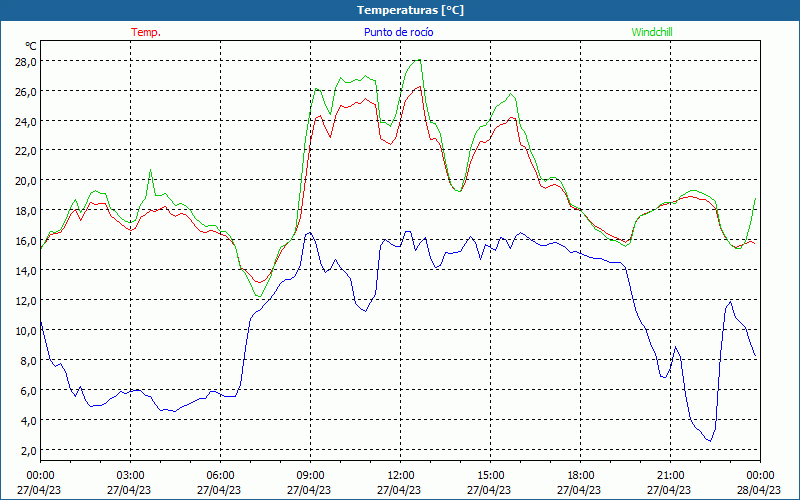Click the 06:00 time axis label
Image resolution: width=800 pixels, height=500 pixels.
click(220, 475)
